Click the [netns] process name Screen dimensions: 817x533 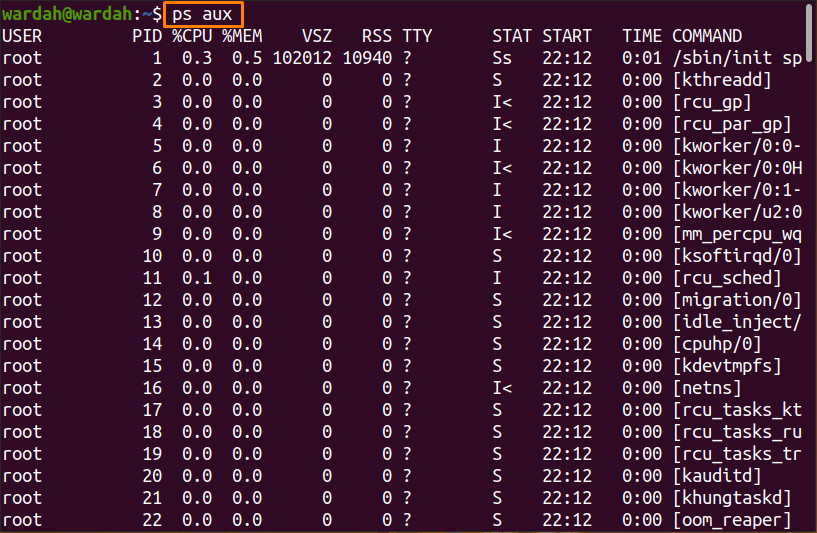[707, 388]
